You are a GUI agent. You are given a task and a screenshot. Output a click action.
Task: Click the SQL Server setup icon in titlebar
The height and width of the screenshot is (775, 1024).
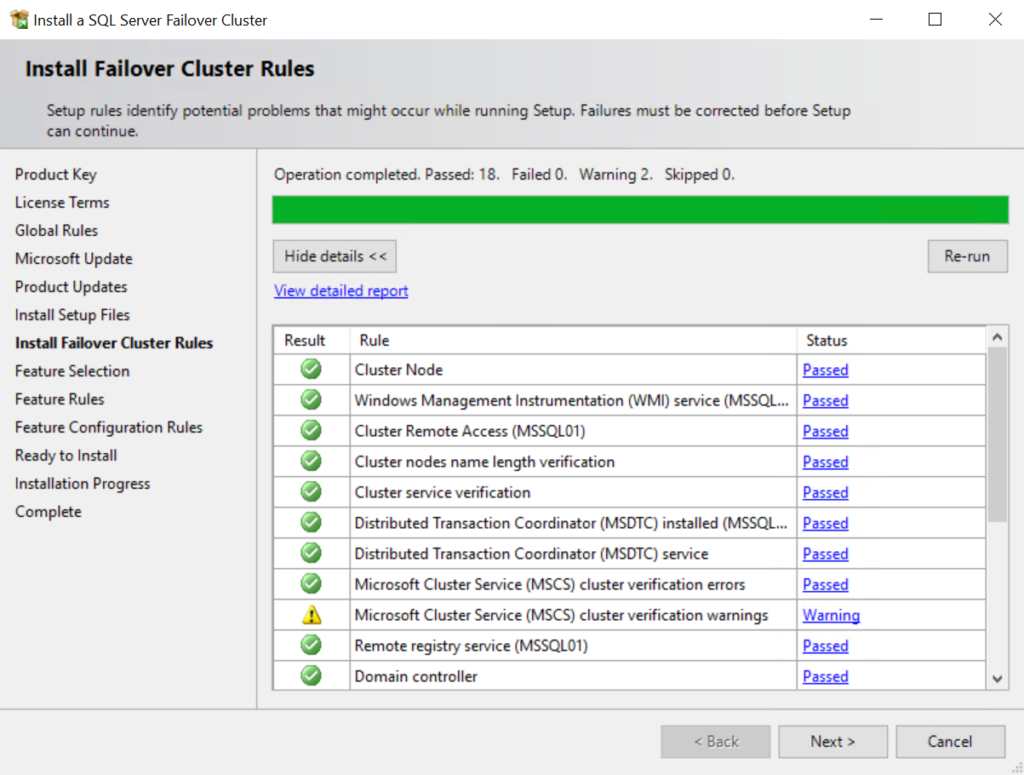coord(17,19)
